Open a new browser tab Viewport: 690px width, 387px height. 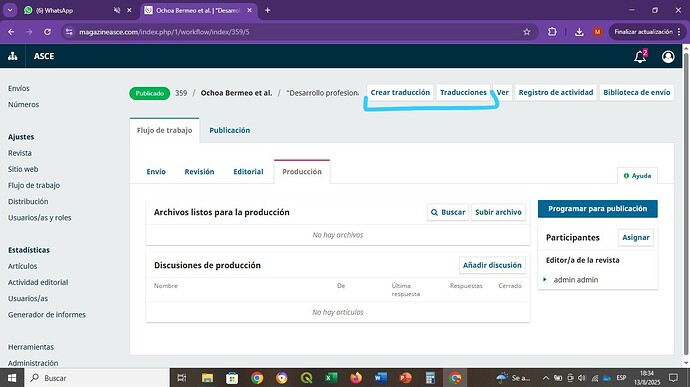pyautogui.click(x=267, y=10)
